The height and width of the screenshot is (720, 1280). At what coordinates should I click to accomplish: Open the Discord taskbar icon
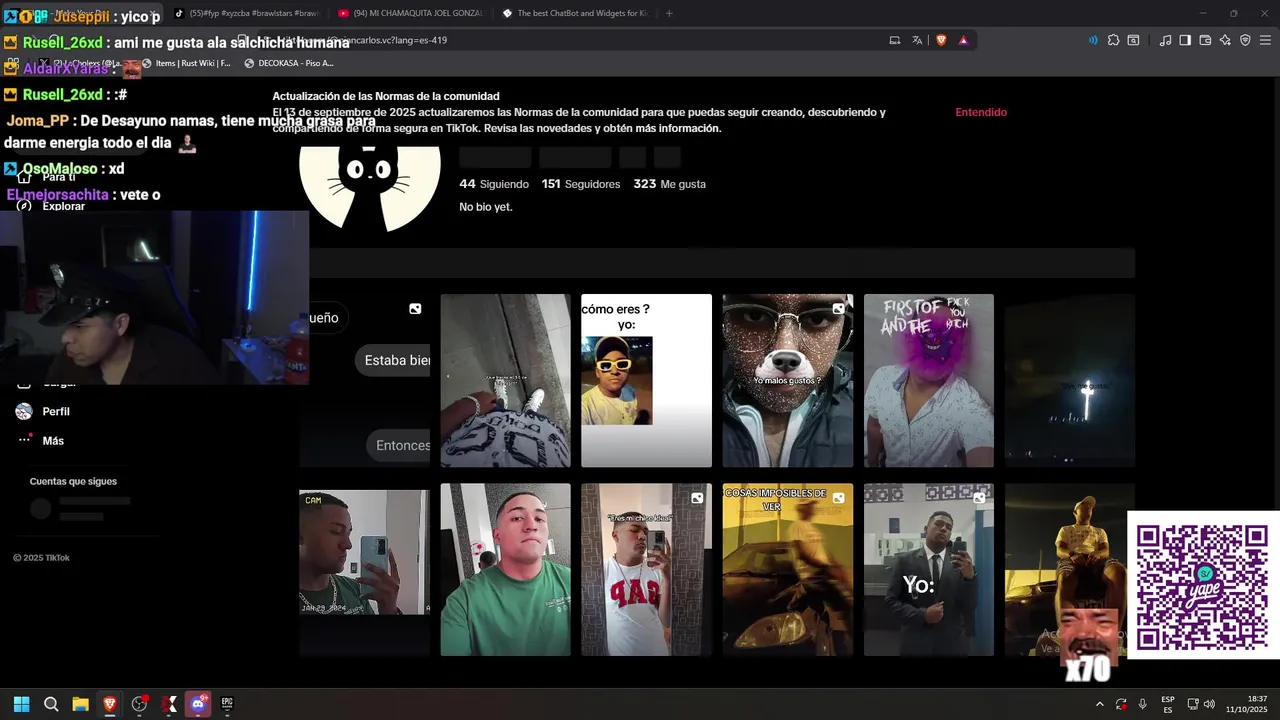(x=198, y=704)
